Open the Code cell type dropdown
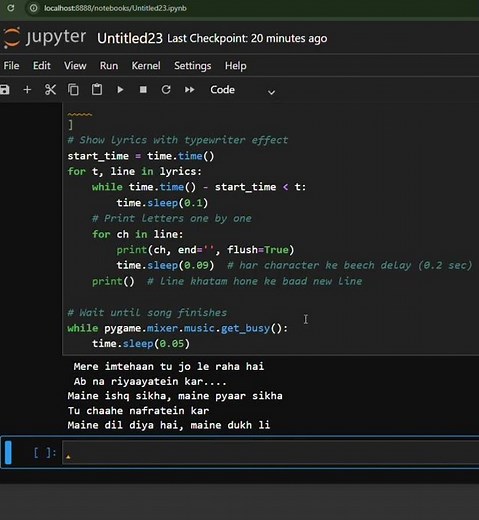The width and height of the screenshot is (479, 520). point(242,90)
